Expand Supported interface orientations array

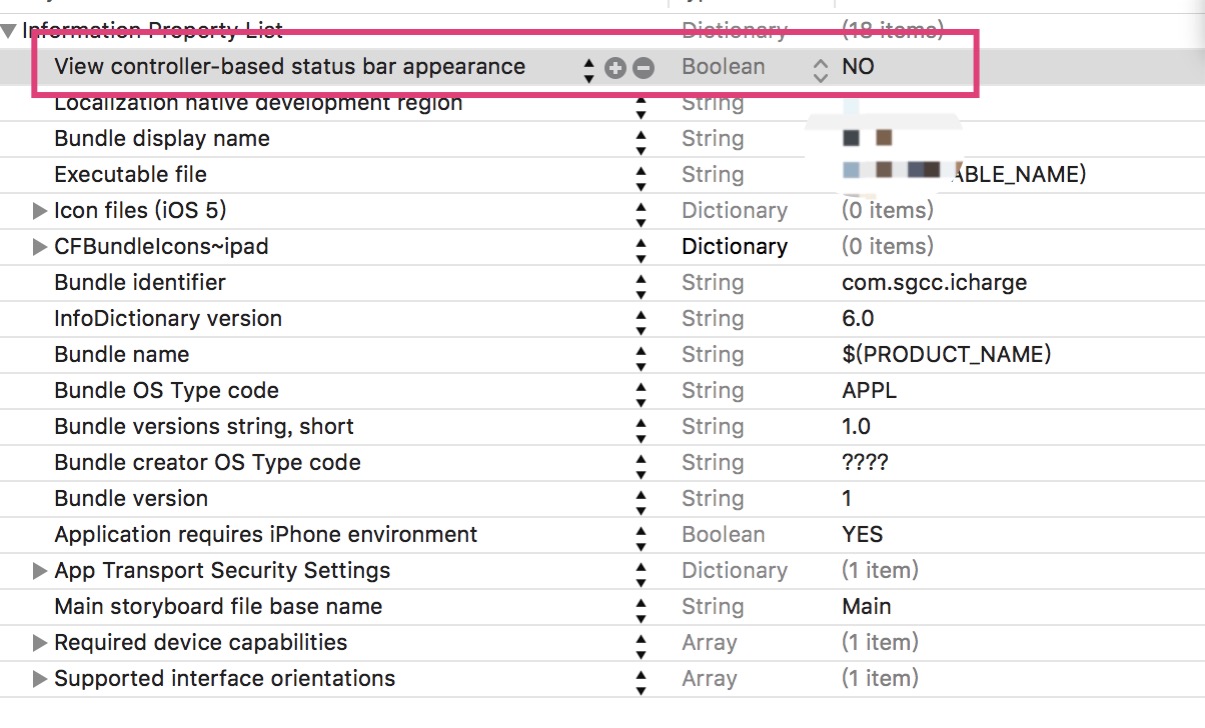(40, 679)
